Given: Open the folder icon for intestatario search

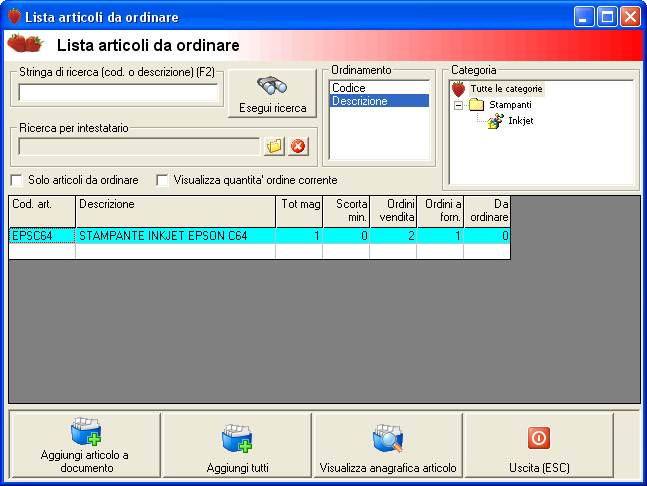Looking at the screenshot, I should [x=274, y=146].
